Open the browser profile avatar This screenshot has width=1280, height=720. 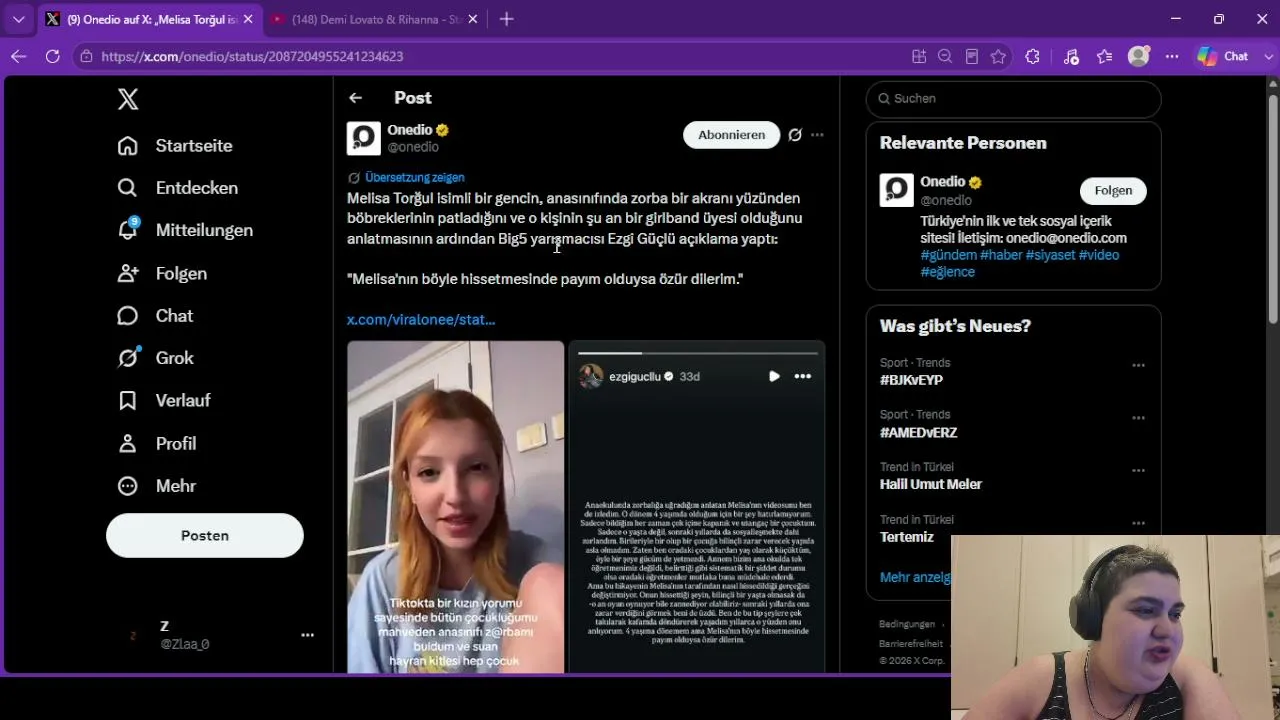1138,57
